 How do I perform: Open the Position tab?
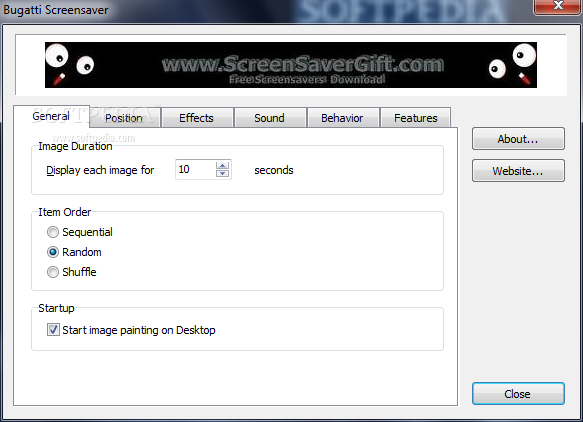coord(124,118)
